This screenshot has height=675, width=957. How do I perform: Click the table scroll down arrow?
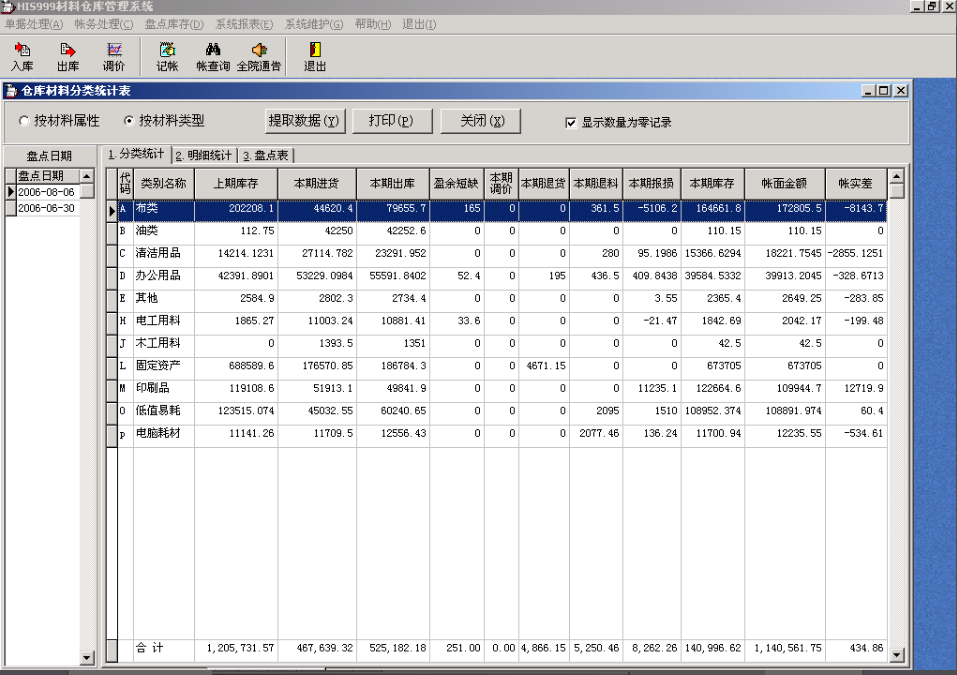click(x=897, y=655)
